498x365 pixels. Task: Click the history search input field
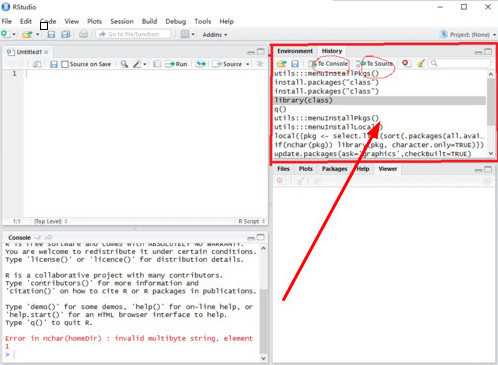click(x=460, y=63)
